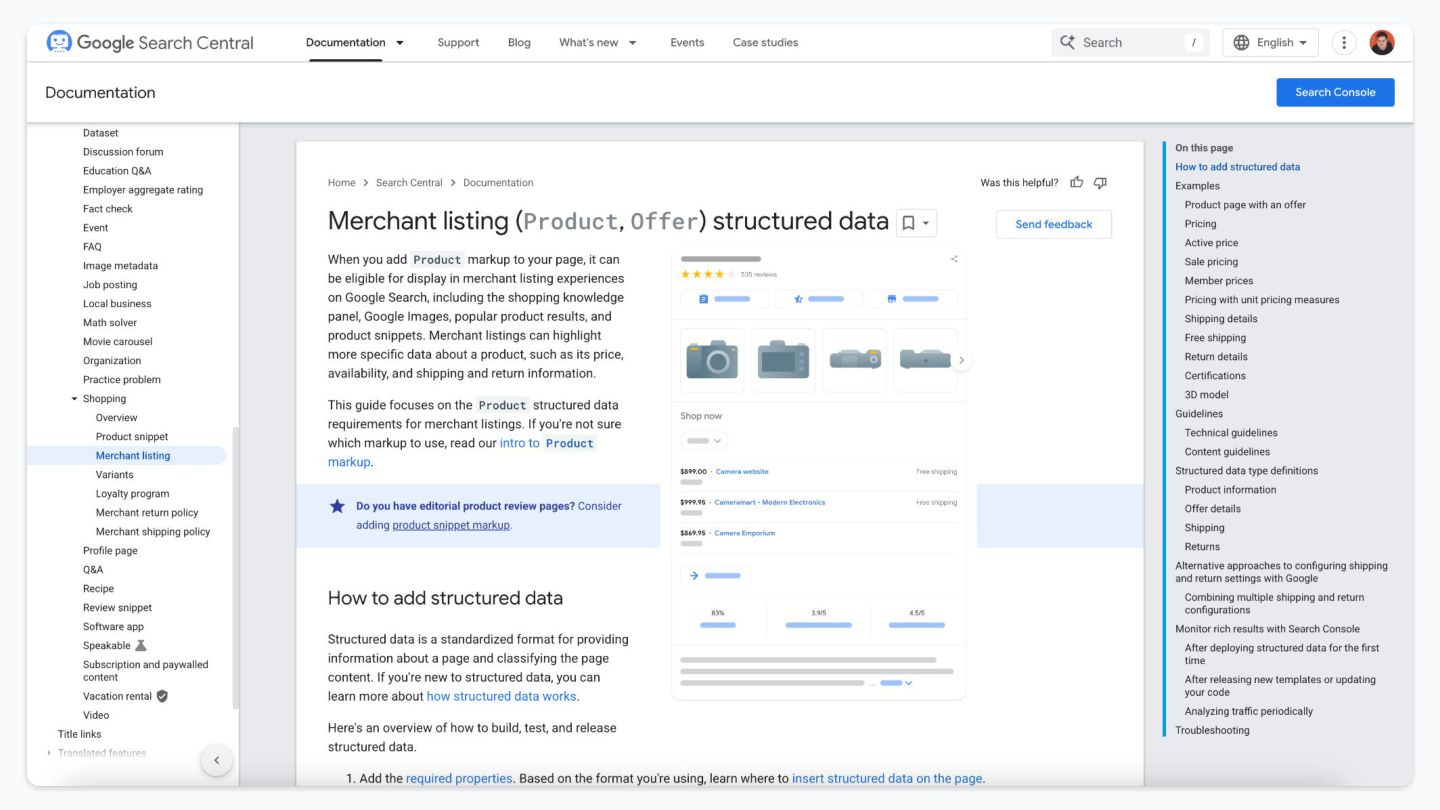Select Variants in the sidebar
This screenshot has width=1440, height=810.
click(114, 475)
